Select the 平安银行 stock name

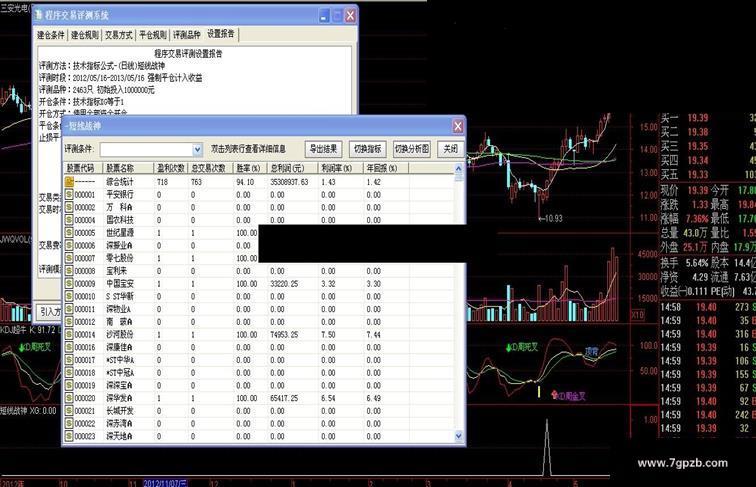(x=120, y=194)
